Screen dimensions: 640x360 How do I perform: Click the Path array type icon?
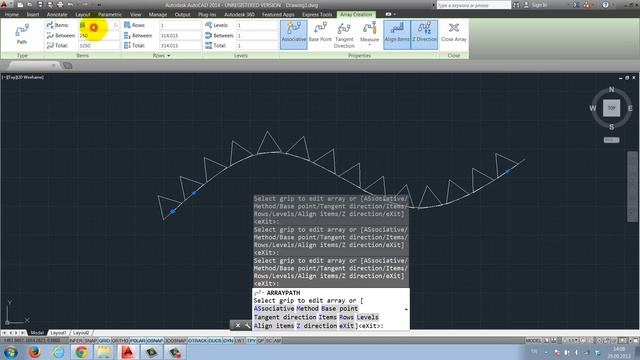pos(22,34)
